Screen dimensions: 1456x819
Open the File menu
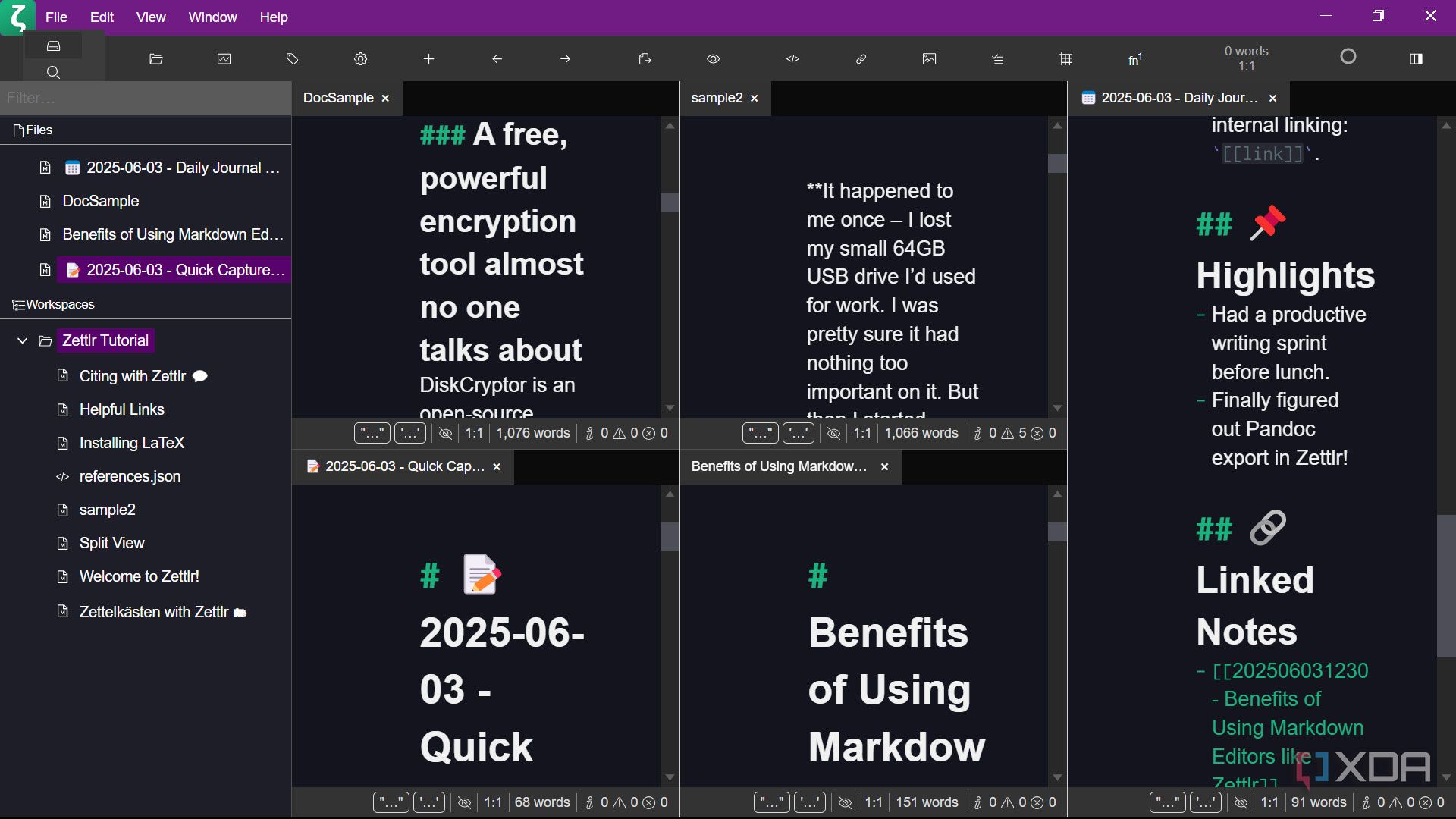pos(56,17)
